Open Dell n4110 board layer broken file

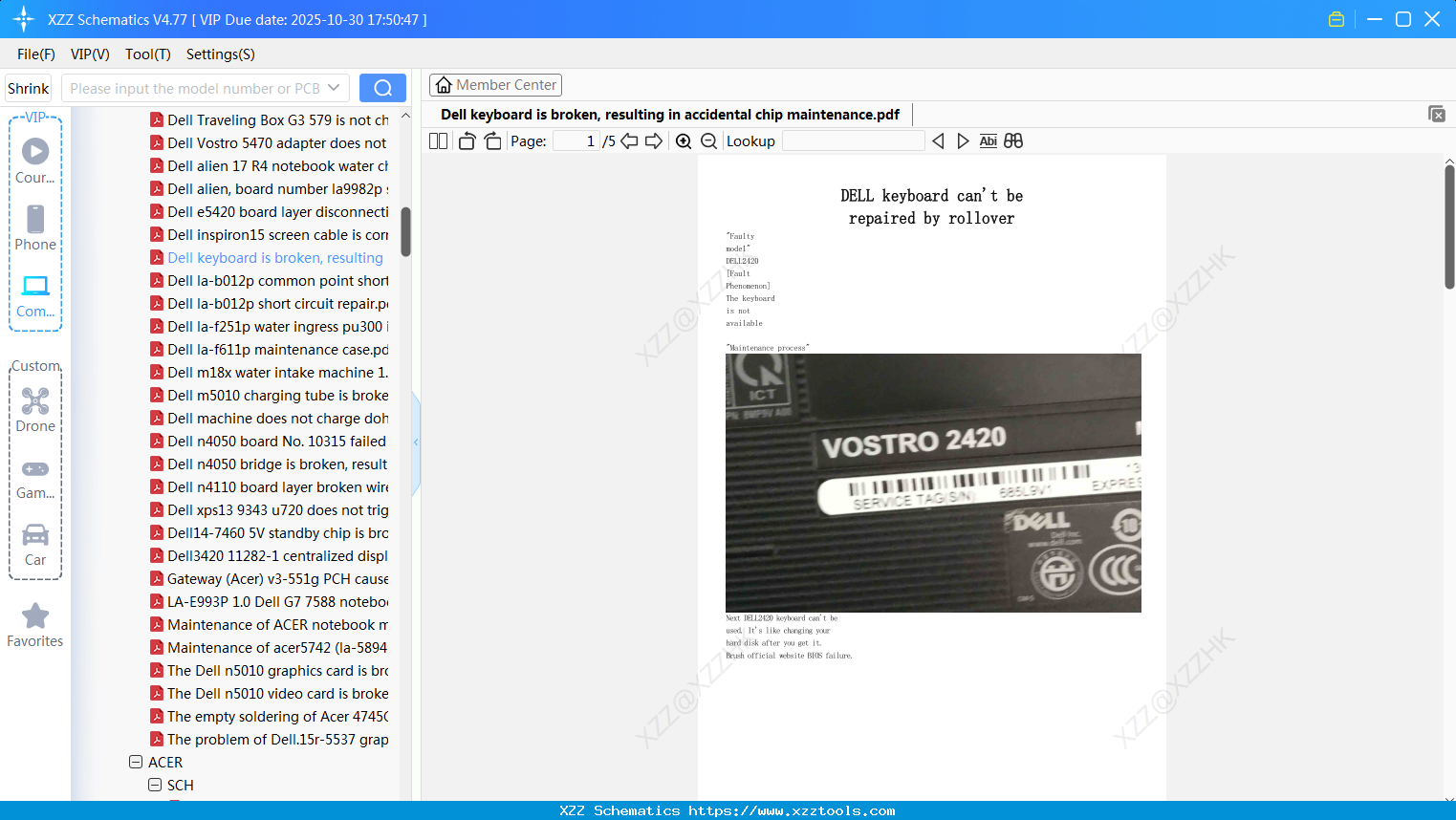point(269,487)
